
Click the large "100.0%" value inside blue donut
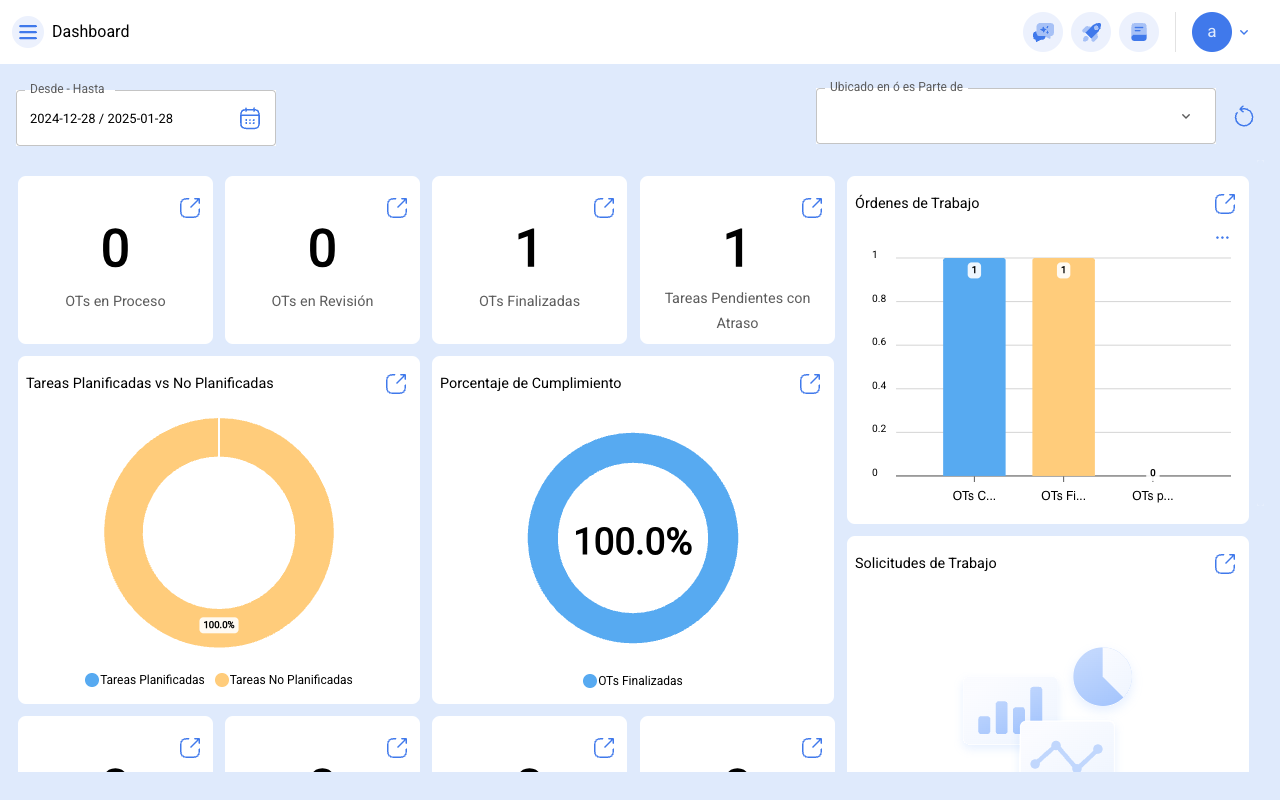tap(633, 541)
